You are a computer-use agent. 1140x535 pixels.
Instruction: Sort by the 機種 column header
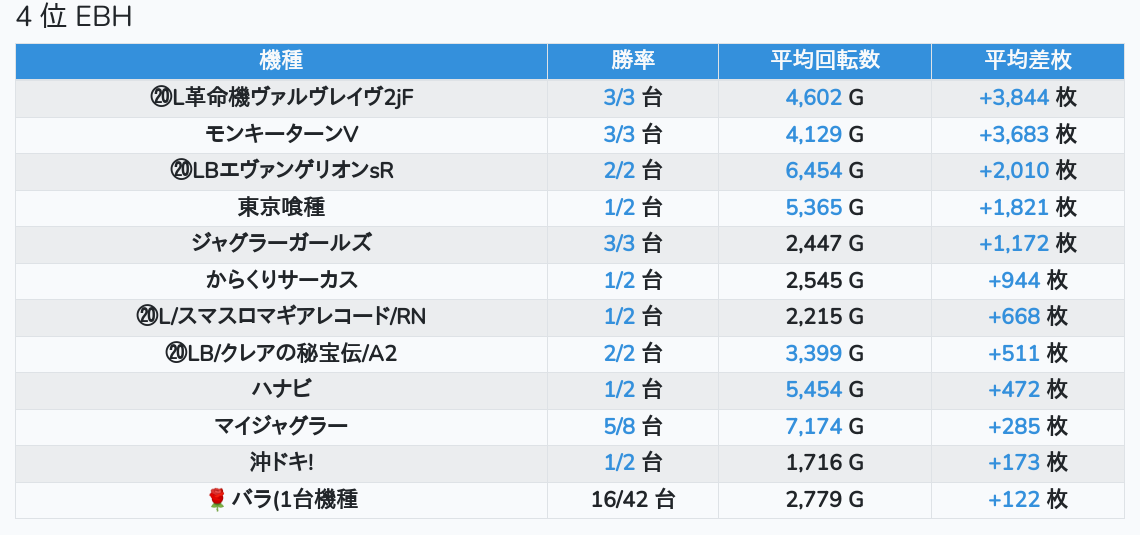[x=281, y=60]
